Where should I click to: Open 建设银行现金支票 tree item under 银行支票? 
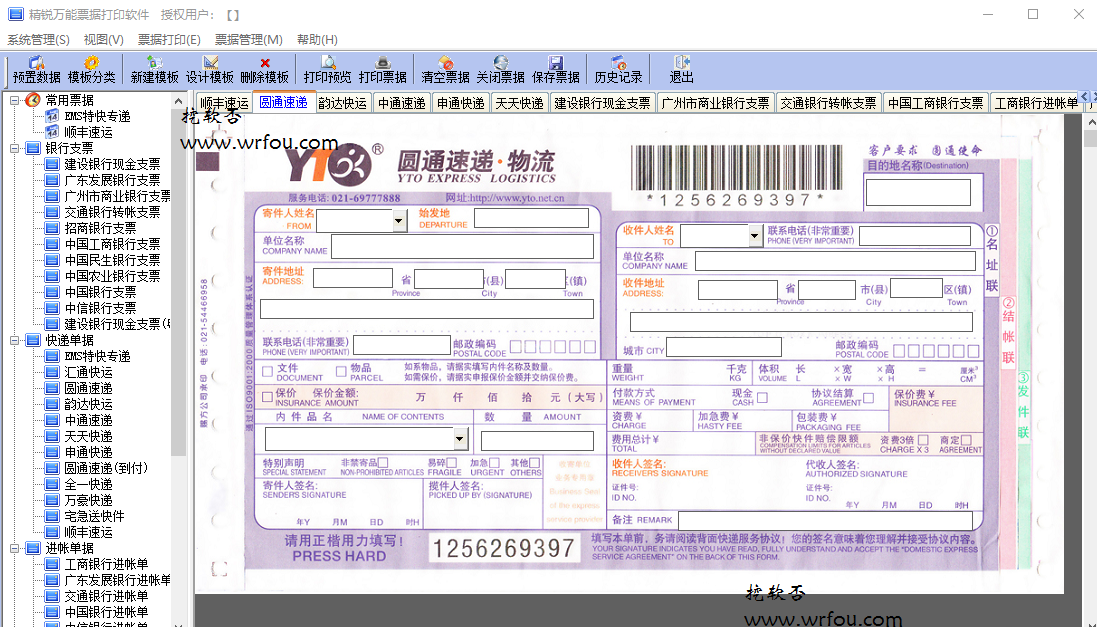[x=112, y=164]
